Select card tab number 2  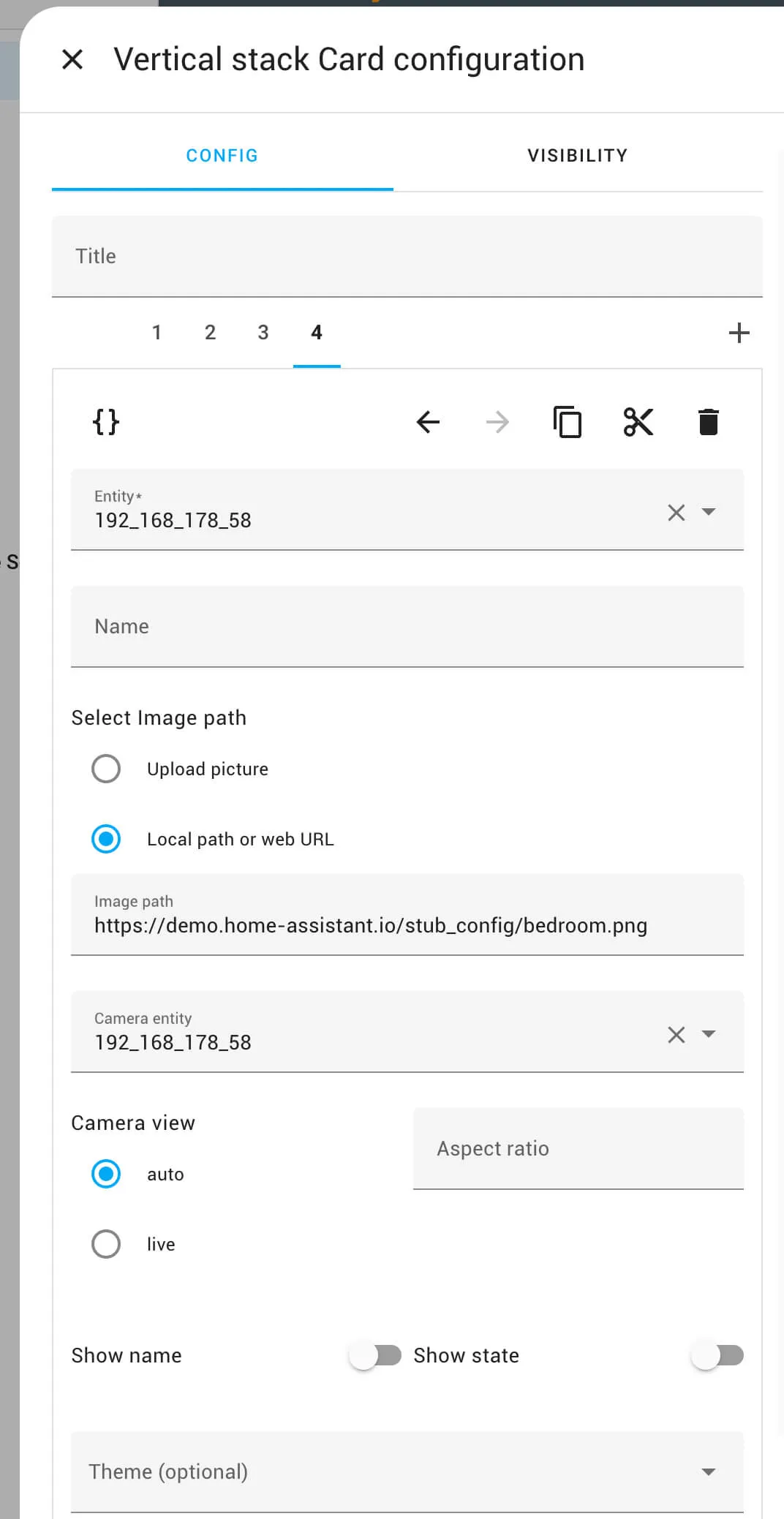pyautogui.click(x=210, y=333)
